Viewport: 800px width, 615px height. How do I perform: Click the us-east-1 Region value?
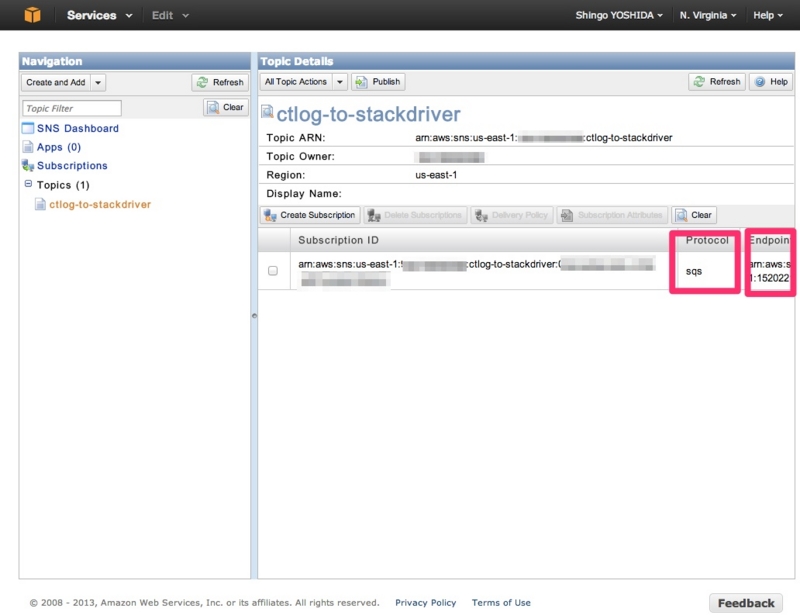coord(436,175)
